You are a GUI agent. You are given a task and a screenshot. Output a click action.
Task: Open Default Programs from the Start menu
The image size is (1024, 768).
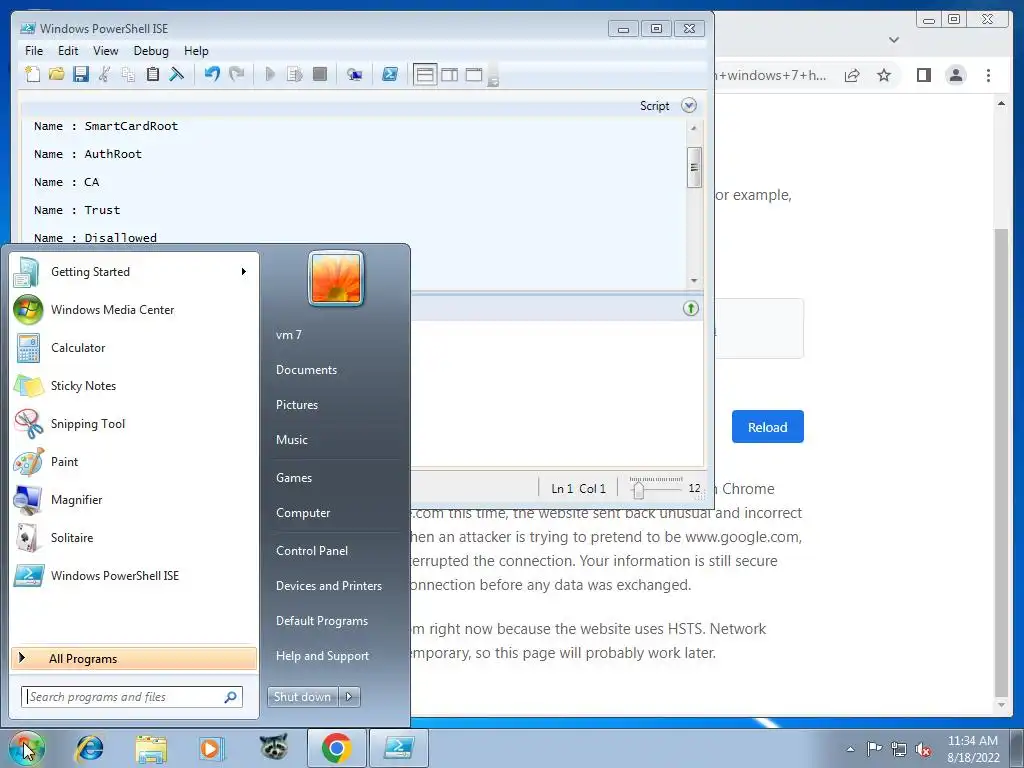[x=322, y=620]
